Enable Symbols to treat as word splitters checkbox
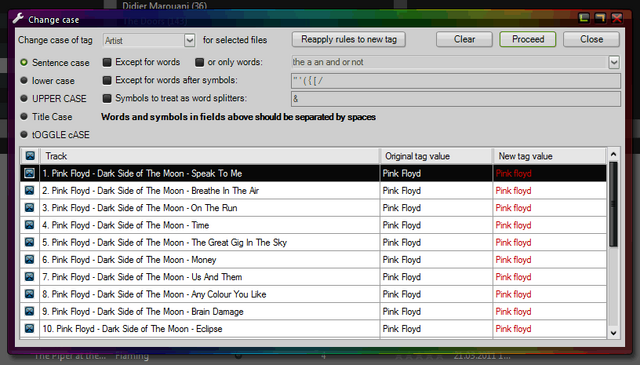640x365 pixels. [107, 98]
